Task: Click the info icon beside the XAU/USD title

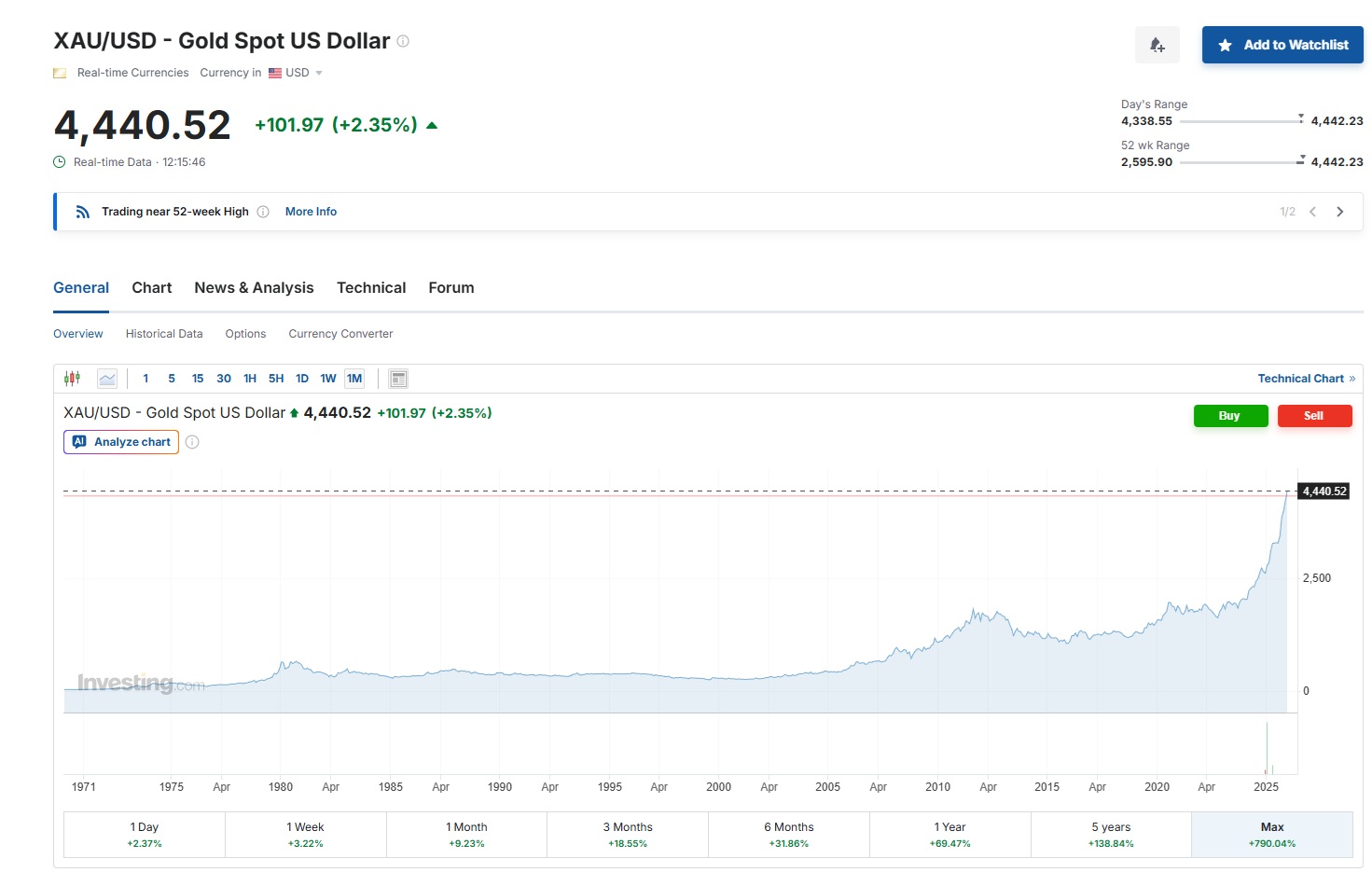Action: click(x=403, y=41)
